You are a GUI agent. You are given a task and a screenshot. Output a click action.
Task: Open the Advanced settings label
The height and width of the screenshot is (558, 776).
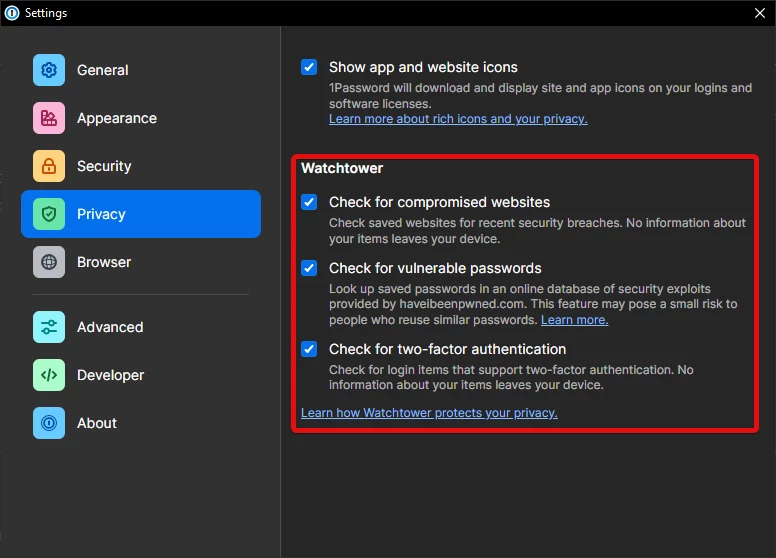click(110, 327)
